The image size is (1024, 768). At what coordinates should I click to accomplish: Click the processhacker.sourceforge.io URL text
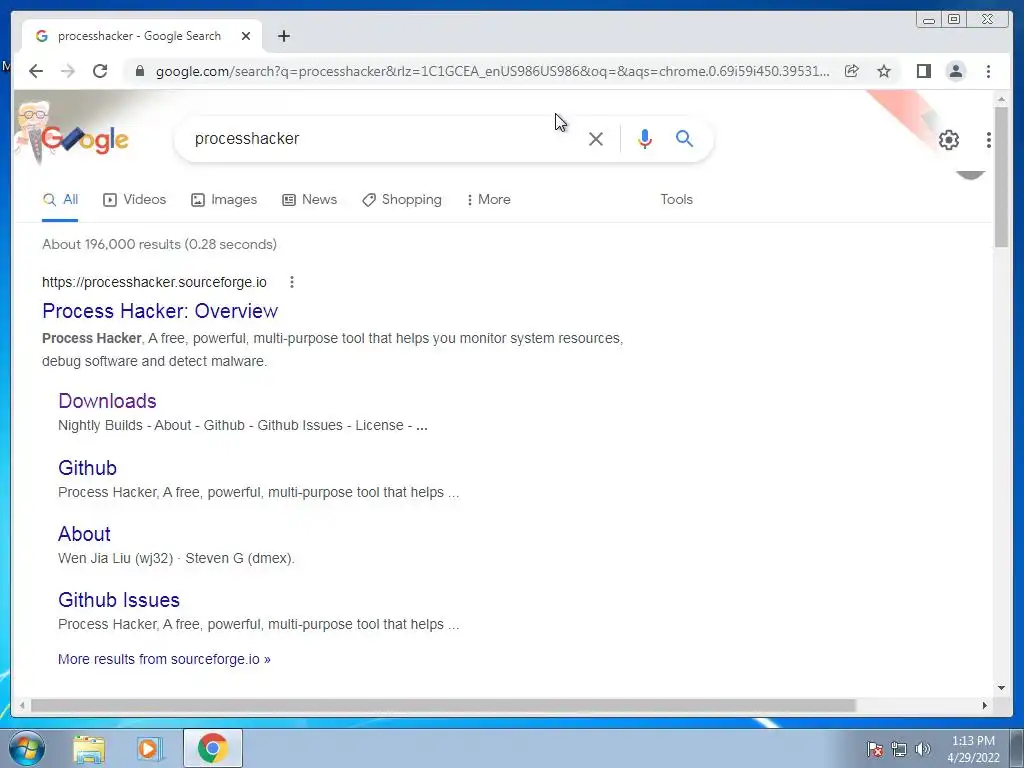[154, 282]
